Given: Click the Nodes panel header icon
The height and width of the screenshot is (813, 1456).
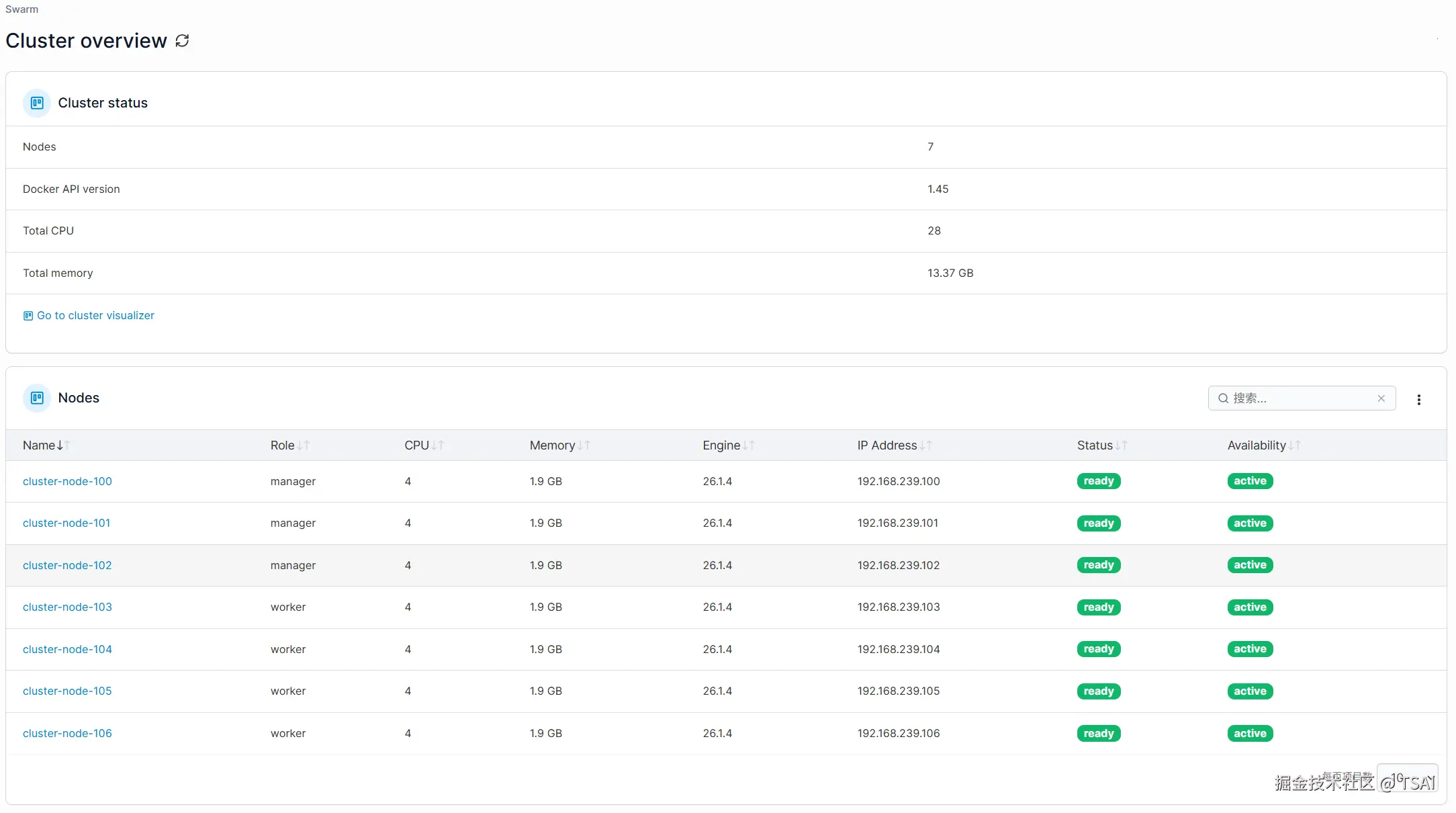Looking at the screenshot, I should click(x=37, y=398).
